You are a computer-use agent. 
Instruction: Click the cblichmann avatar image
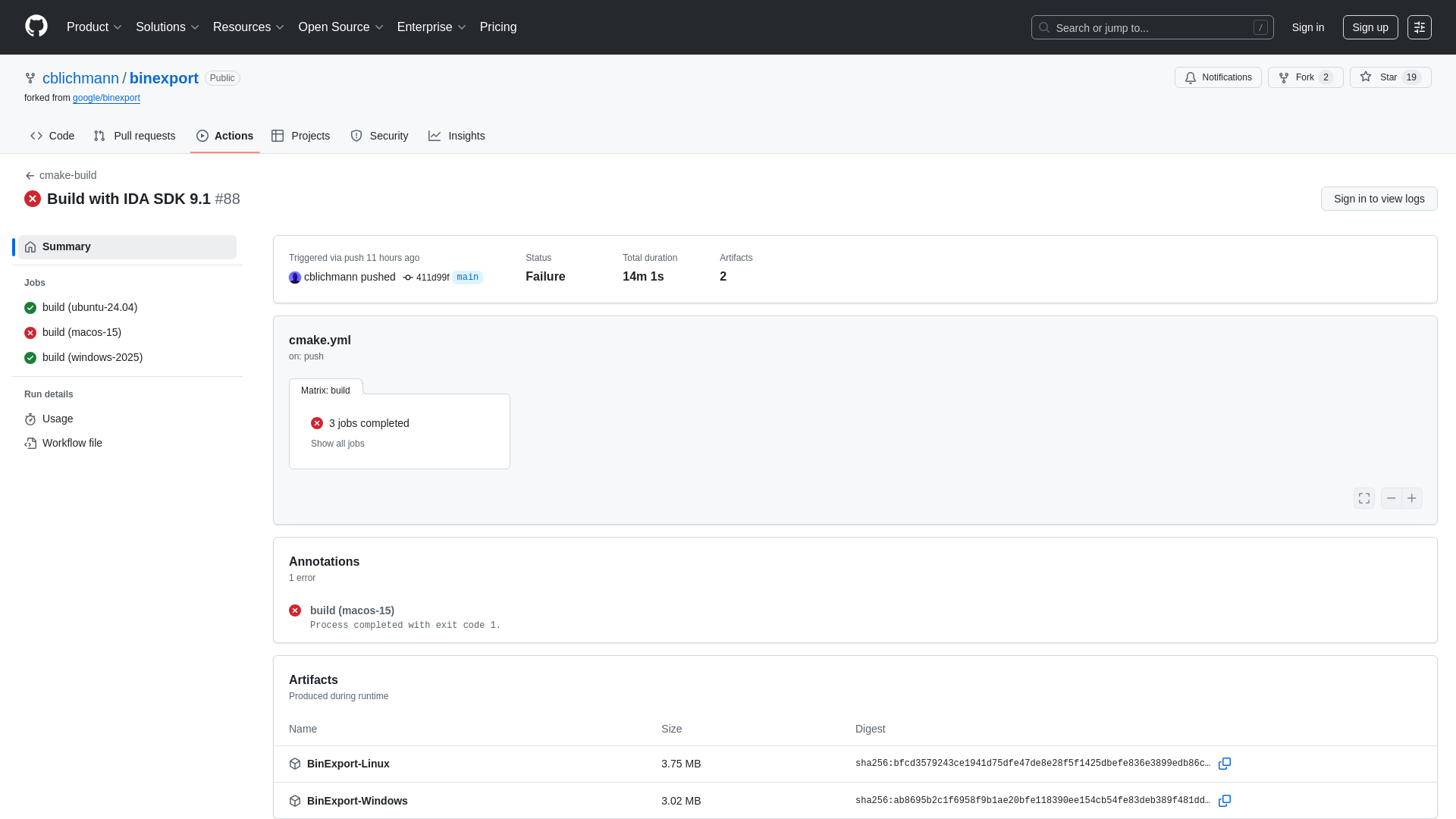295,278
